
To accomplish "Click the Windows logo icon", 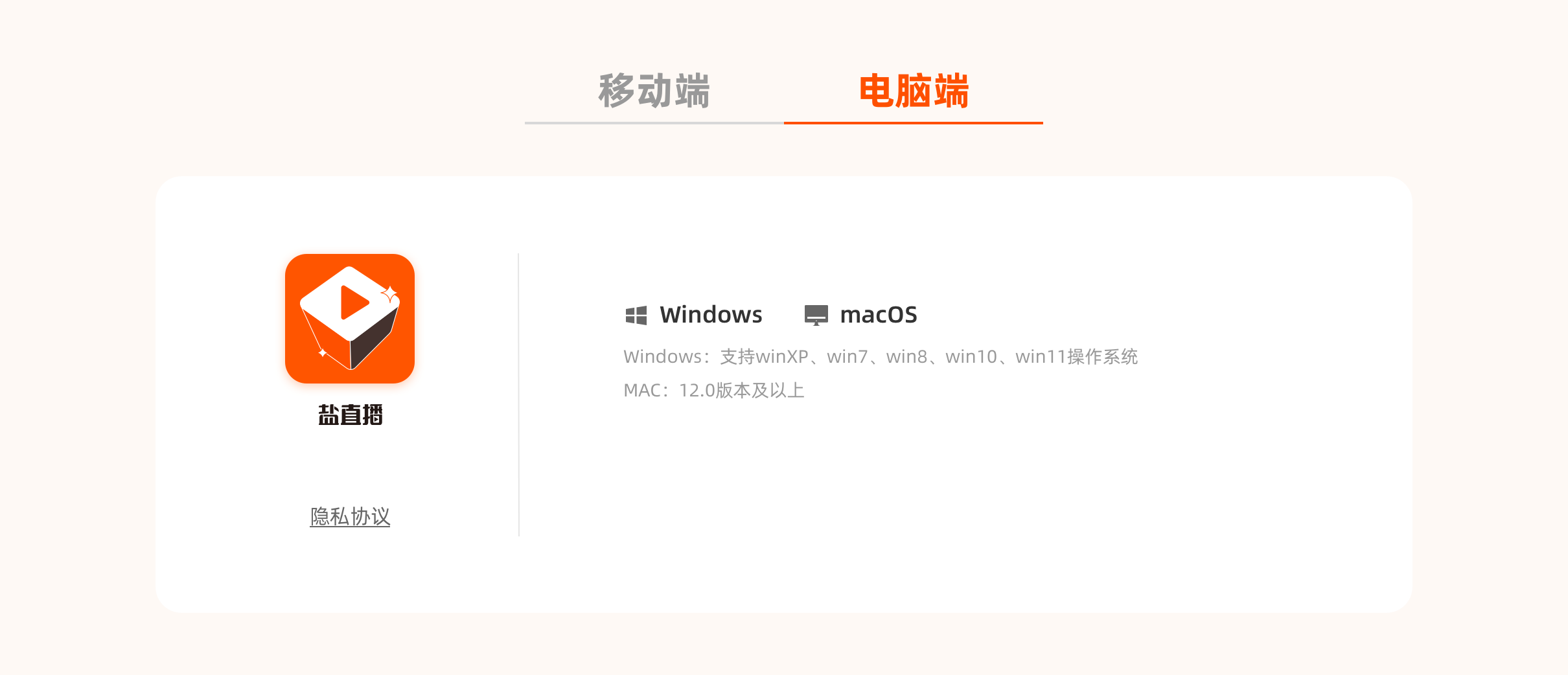I will [x=636, y=315].
